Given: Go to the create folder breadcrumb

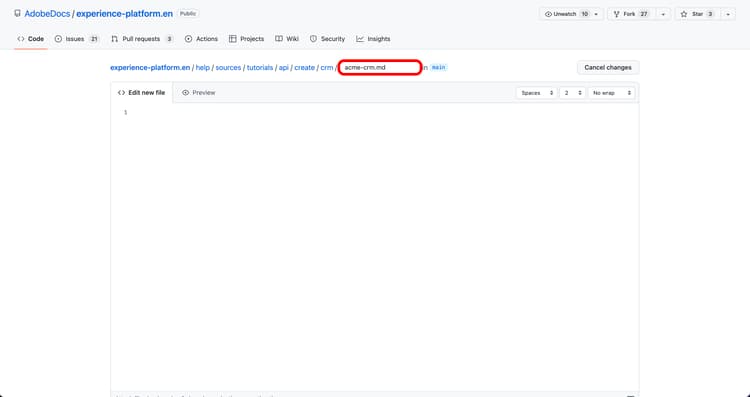Looking at the screenshot, I should (304, 67).
